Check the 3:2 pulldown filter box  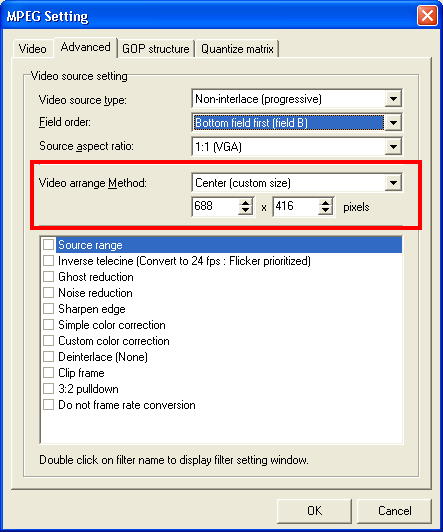49,389
